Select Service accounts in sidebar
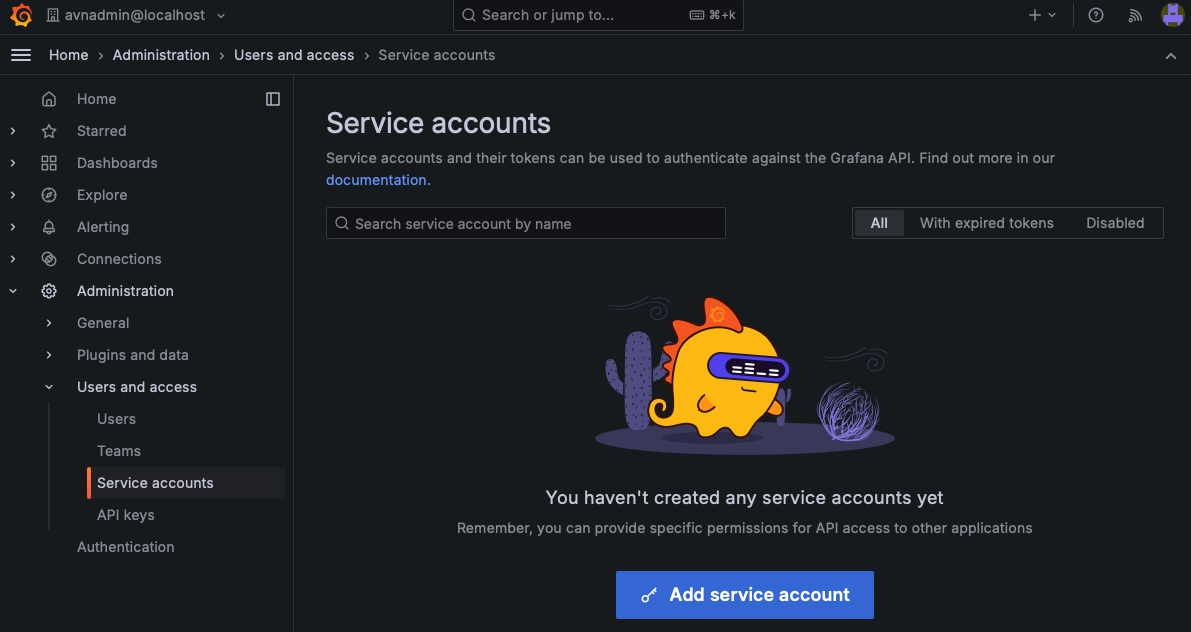This screenshot has height=632, width=1191. tap(186, 483)
